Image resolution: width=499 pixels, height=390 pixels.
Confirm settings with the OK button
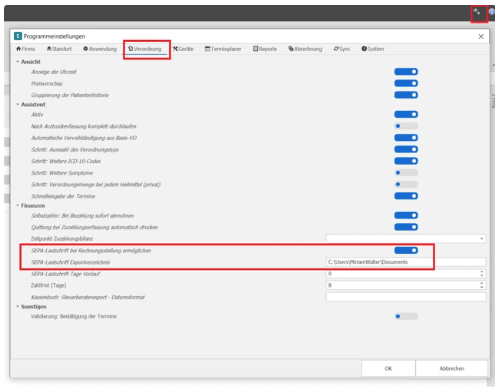(x=388, y=368)
